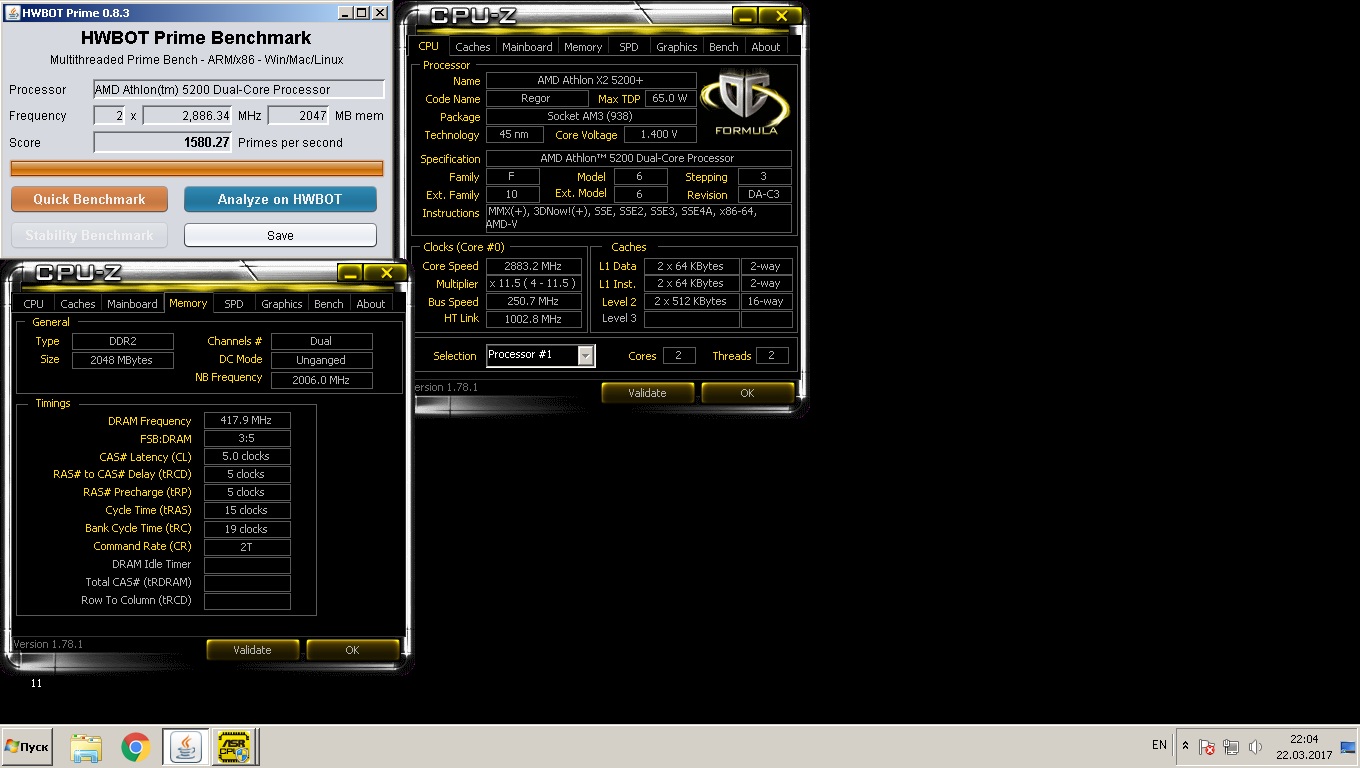Close the right CPU-Z window
The image size is (1360, 768).
tap(782, 16)
